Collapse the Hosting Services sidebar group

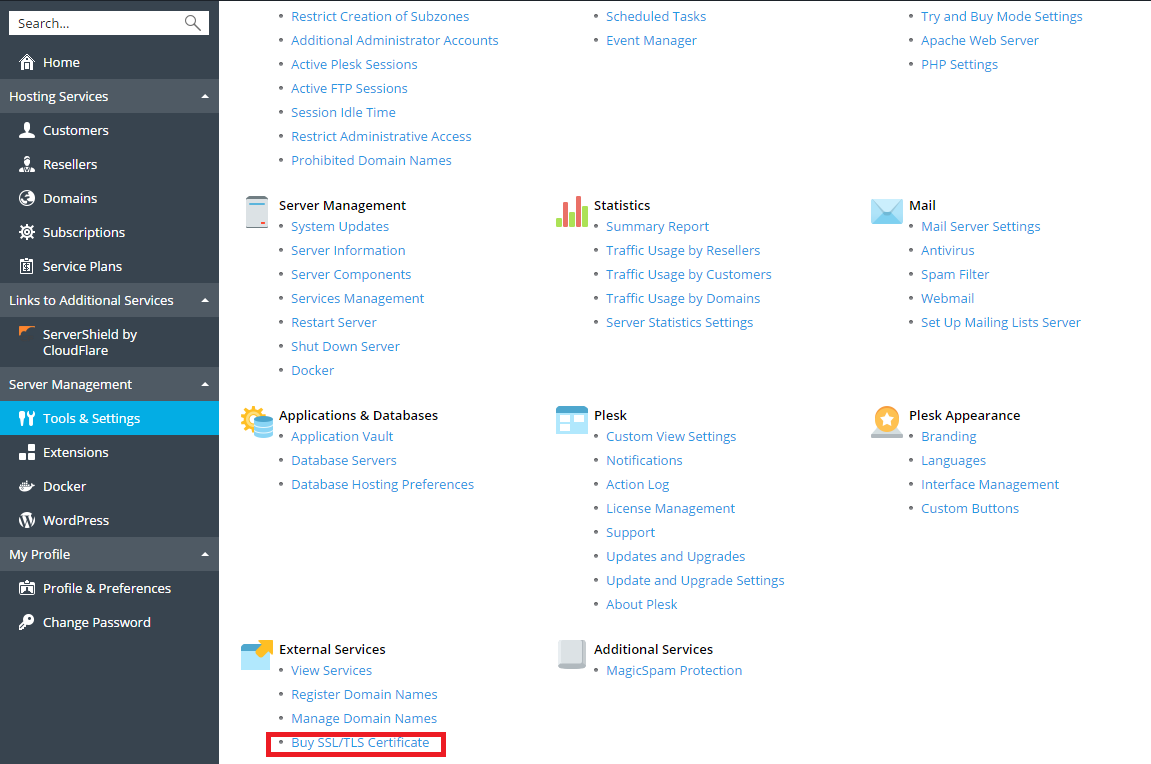coord(205,97)
